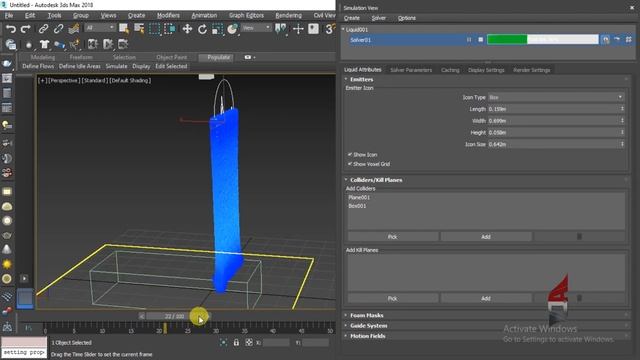The width and height of the screenshot is (640, 360).
Task: Click Add under Add Colliders
Action: (486, 236)
